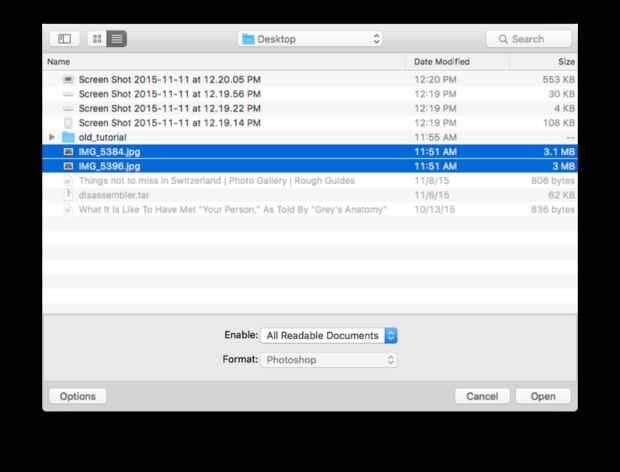Screen dimensions: 620x472
Task: Click the Open button
Action: pos(543,396)
